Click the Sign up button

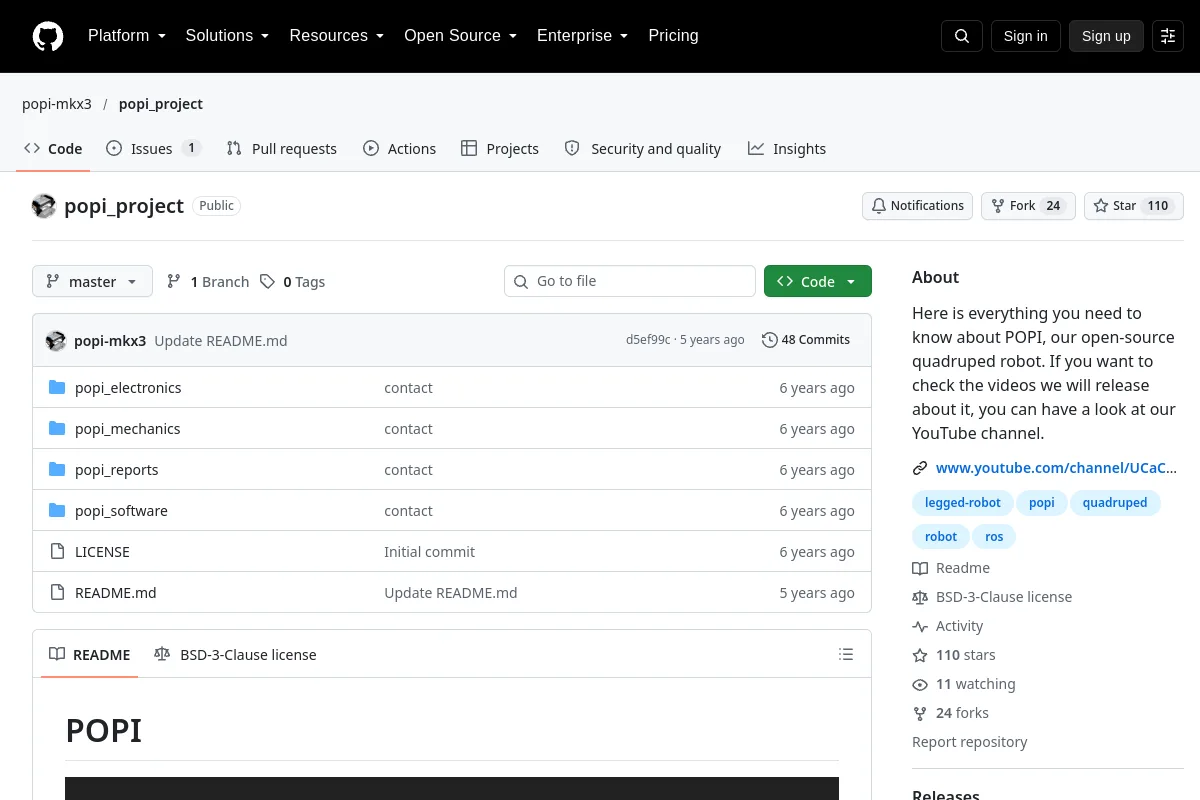click(x=1106, y=36)
